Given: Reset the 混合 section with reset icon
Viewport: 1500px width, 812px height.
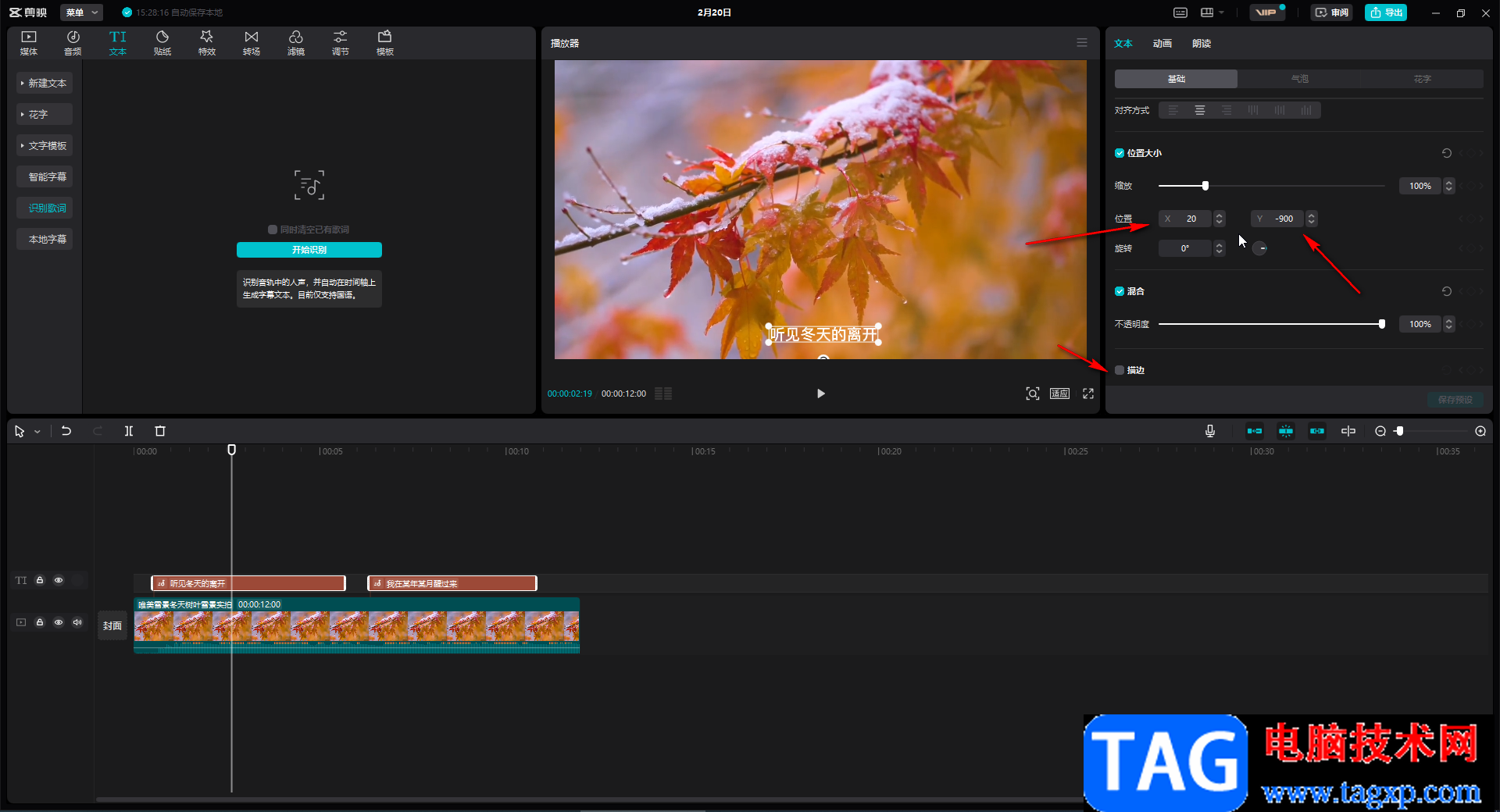Looking at the screenshot, I should [x=1447, y=291].
